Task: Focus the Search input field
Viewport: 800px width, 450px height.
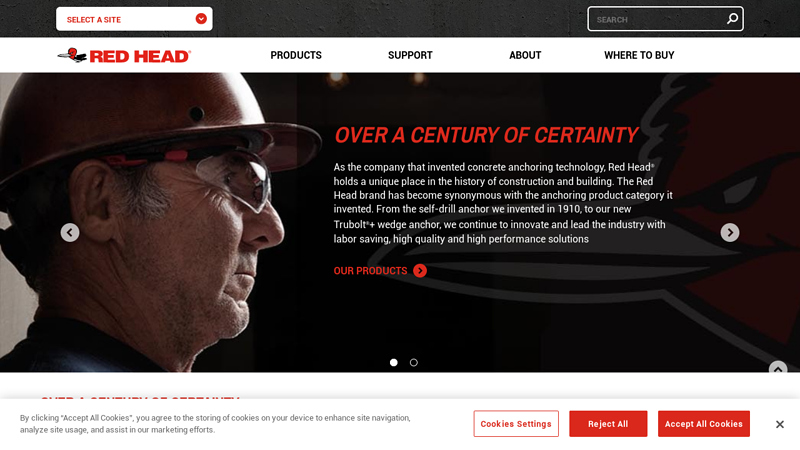Action: point(658,19)
